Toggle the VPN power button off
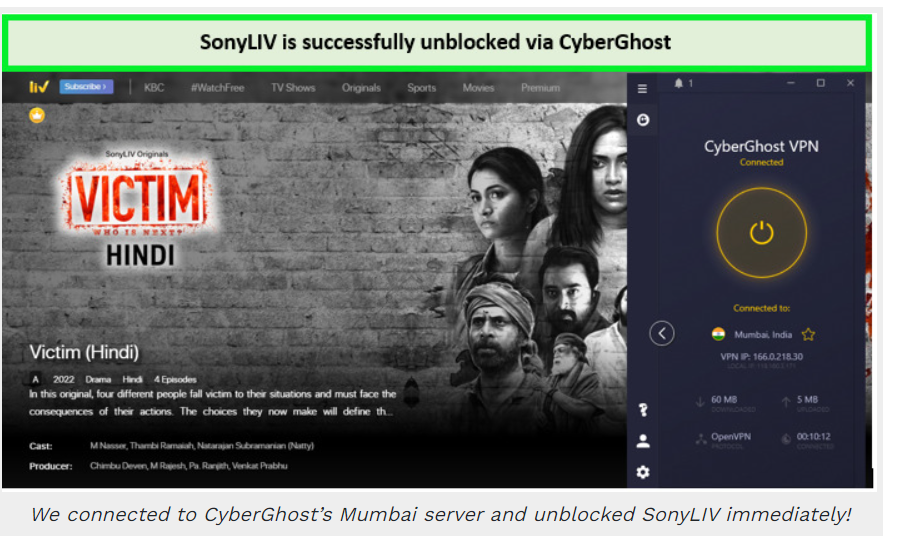This screenshot has height=544, width=907. point(761,233)
